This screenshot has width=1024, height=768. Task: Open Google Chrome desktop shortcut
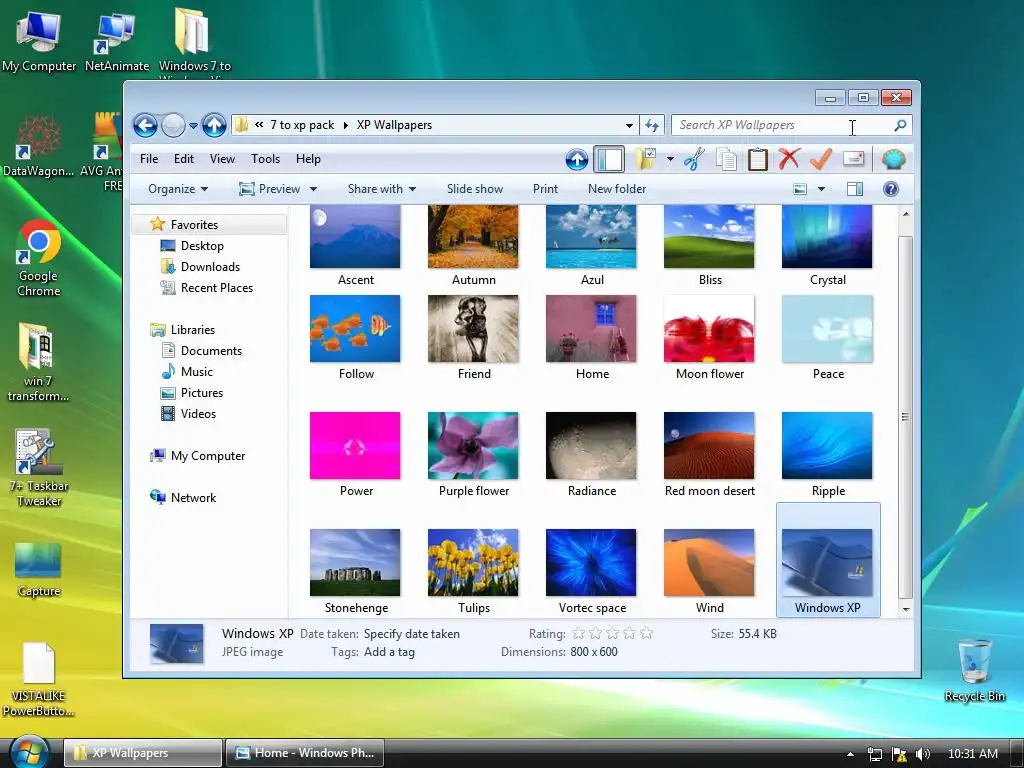click(39, 258)
